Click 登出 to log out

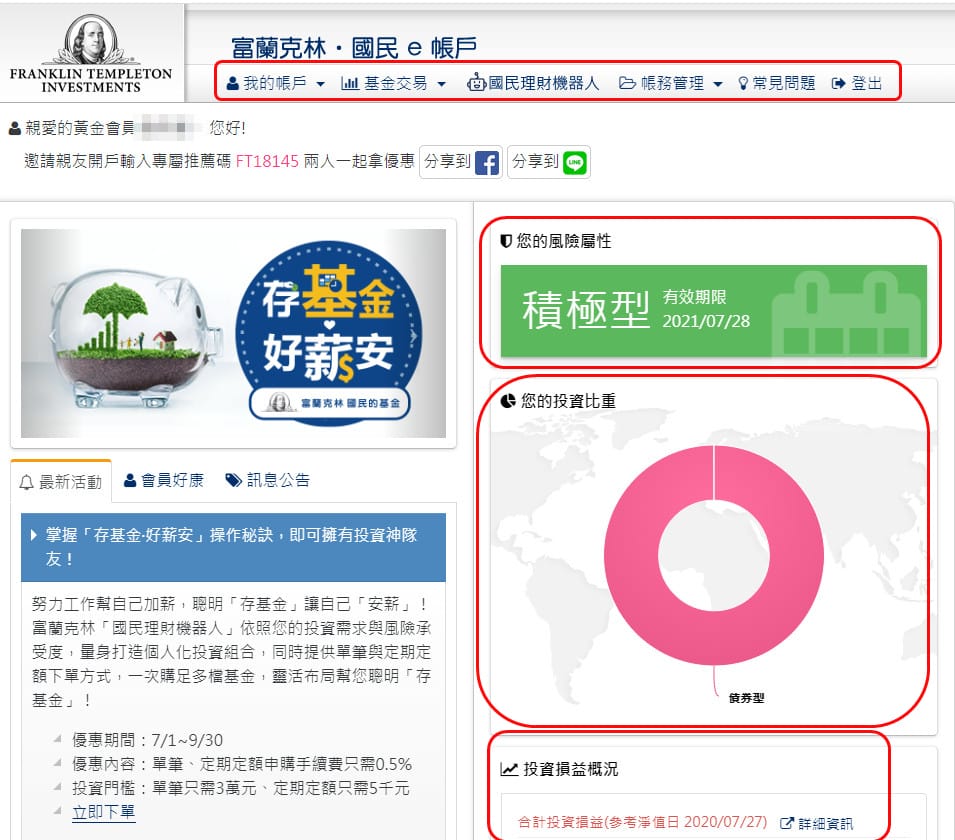coord(857,83)
